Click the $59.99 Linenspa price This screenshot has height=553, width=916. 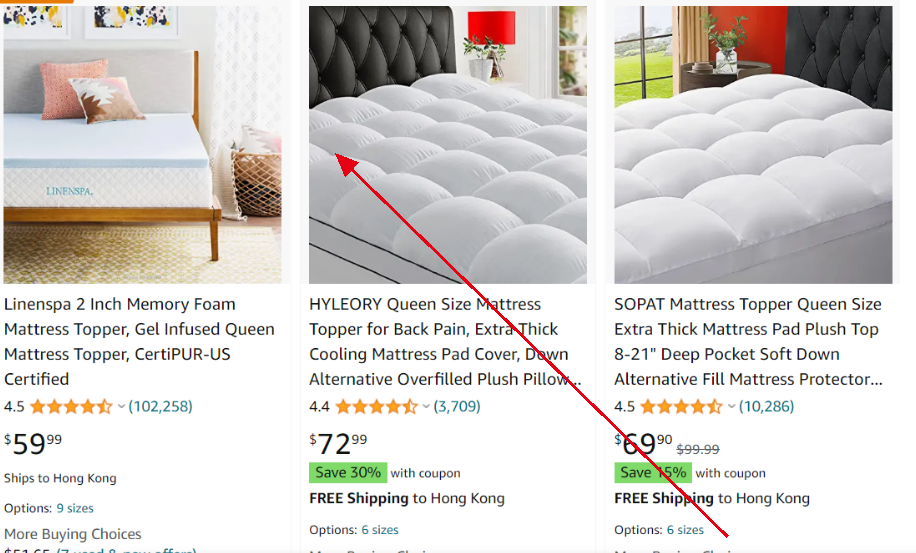pos(33,441)
